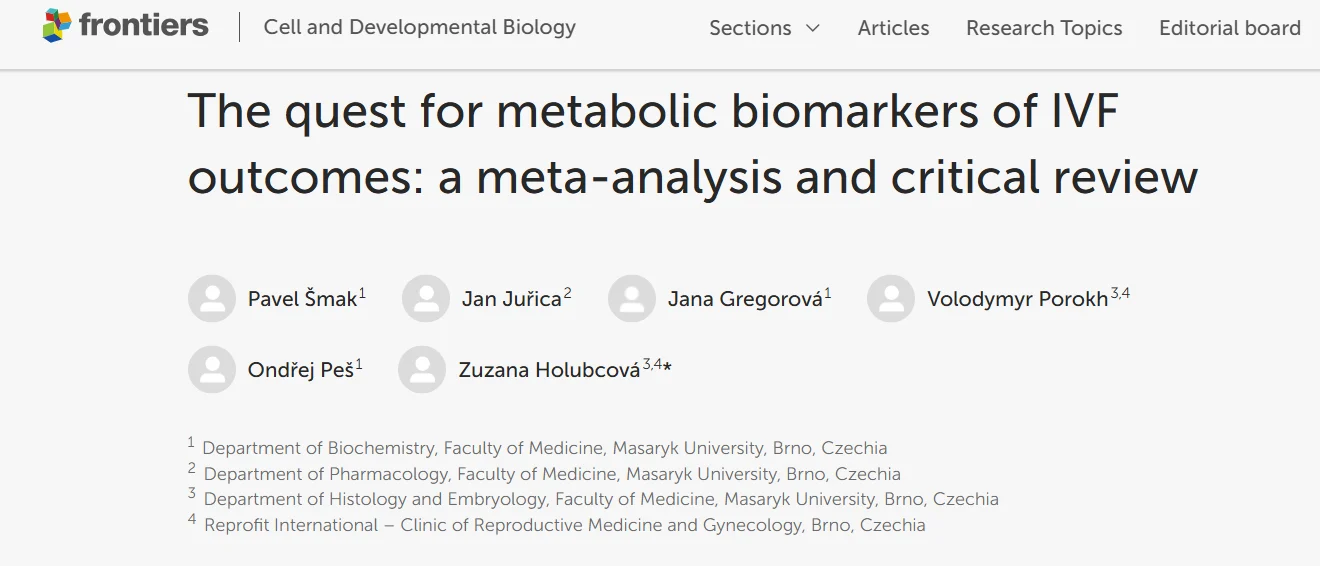Open Jana Gregorová author name link
1320x566 pixels.
click(x=745, y=299)
